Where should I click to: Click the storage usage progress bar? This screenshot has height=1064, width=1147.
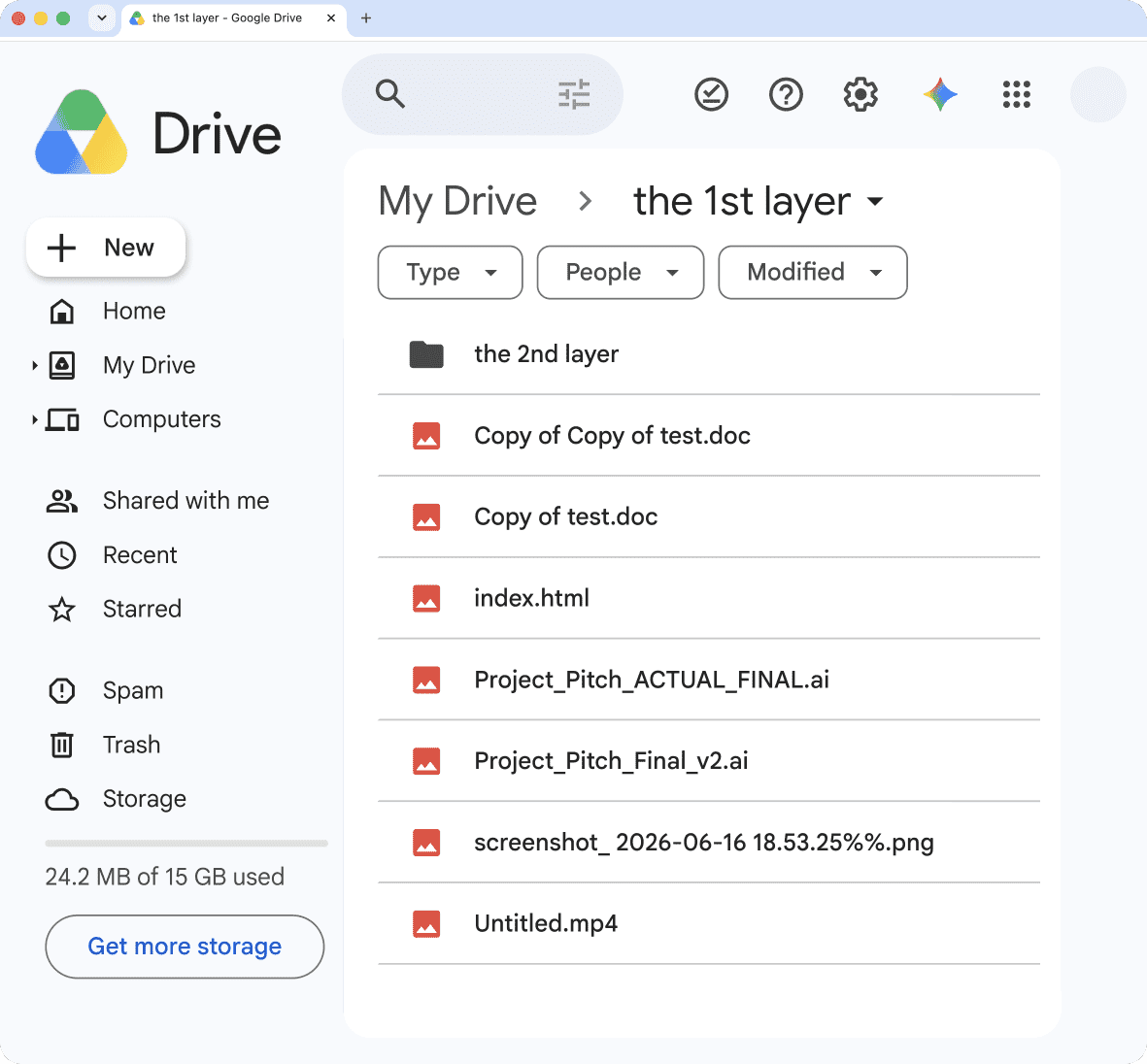point(186,844)
